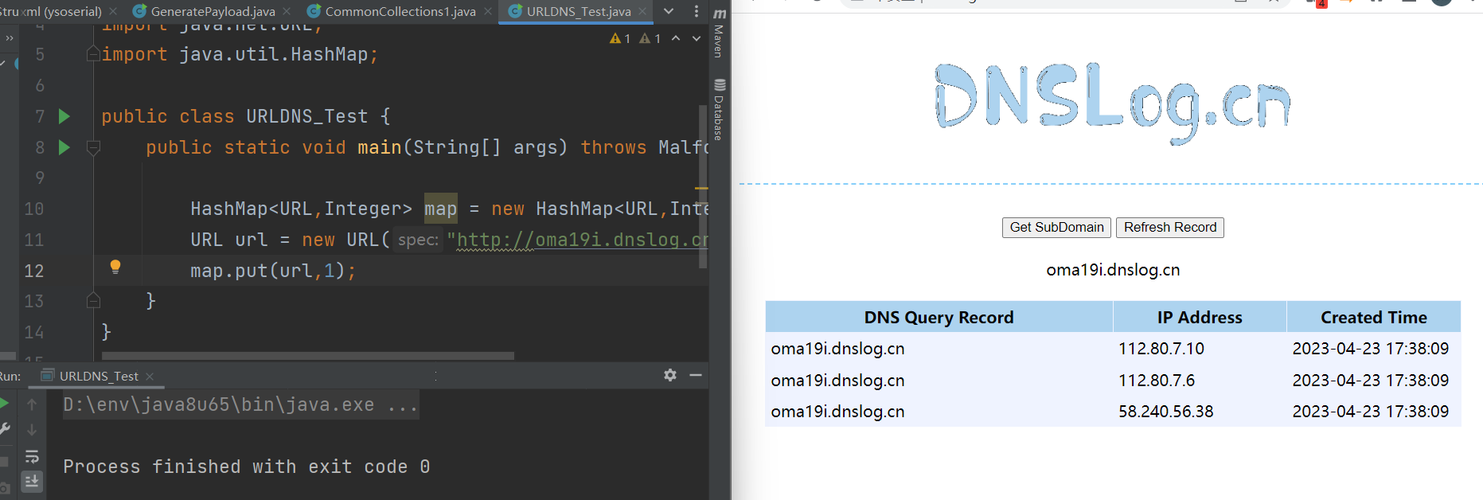Click the down arrow in Run console

[x=32, y=430]
